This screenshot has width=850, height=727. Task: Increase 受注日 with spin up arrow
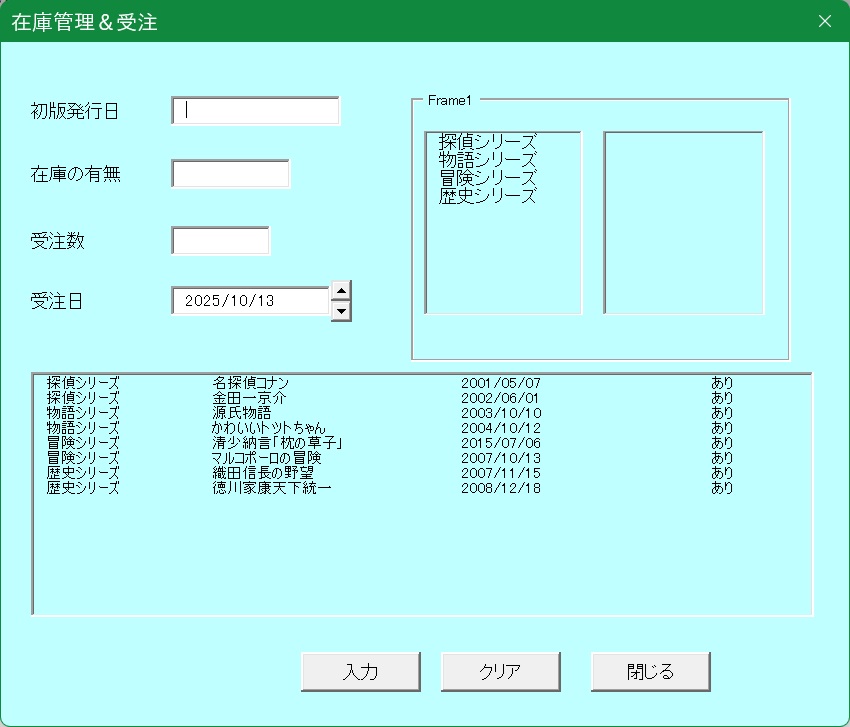tap(341, 291)
